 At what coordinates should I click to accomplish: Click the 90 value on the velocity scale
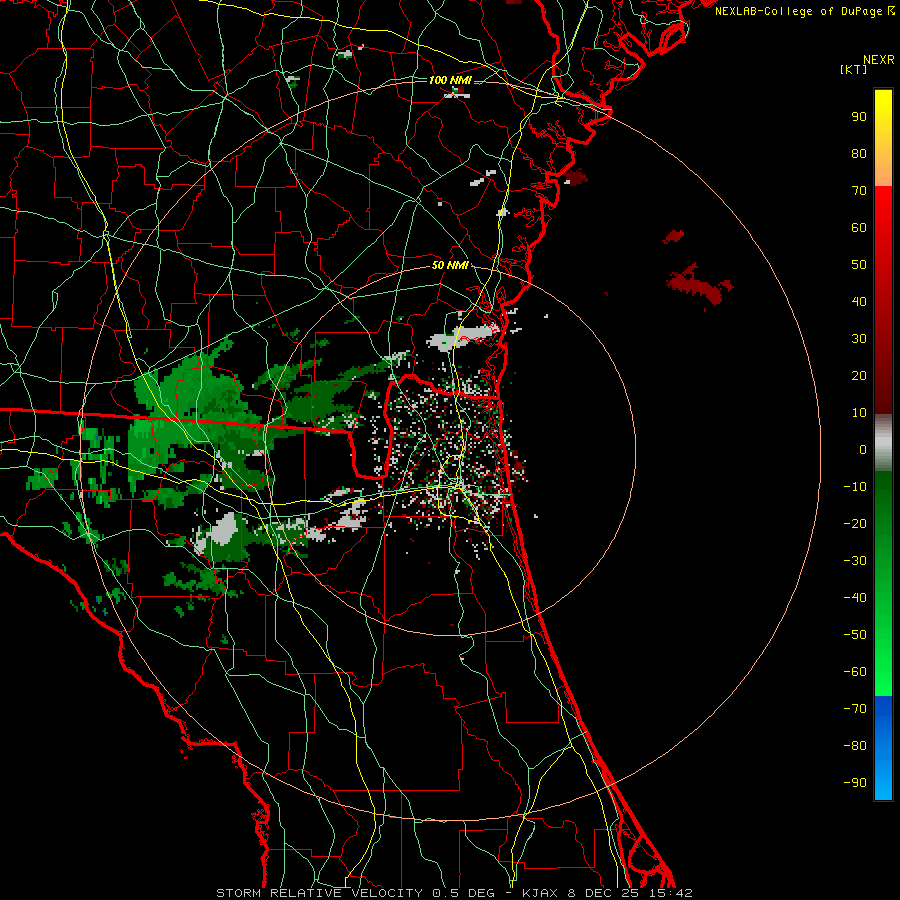click(859, 117)
